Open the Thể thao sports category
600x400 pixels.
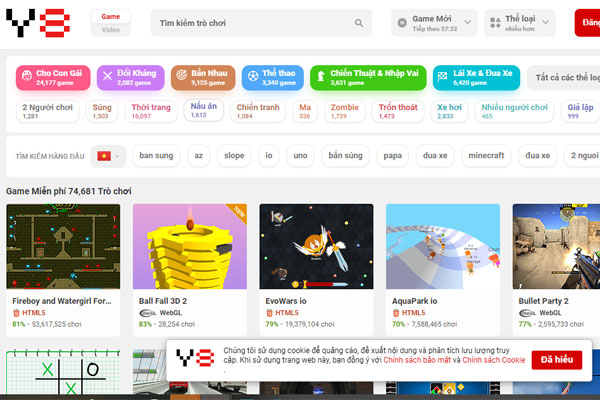[x=268, y=77]
